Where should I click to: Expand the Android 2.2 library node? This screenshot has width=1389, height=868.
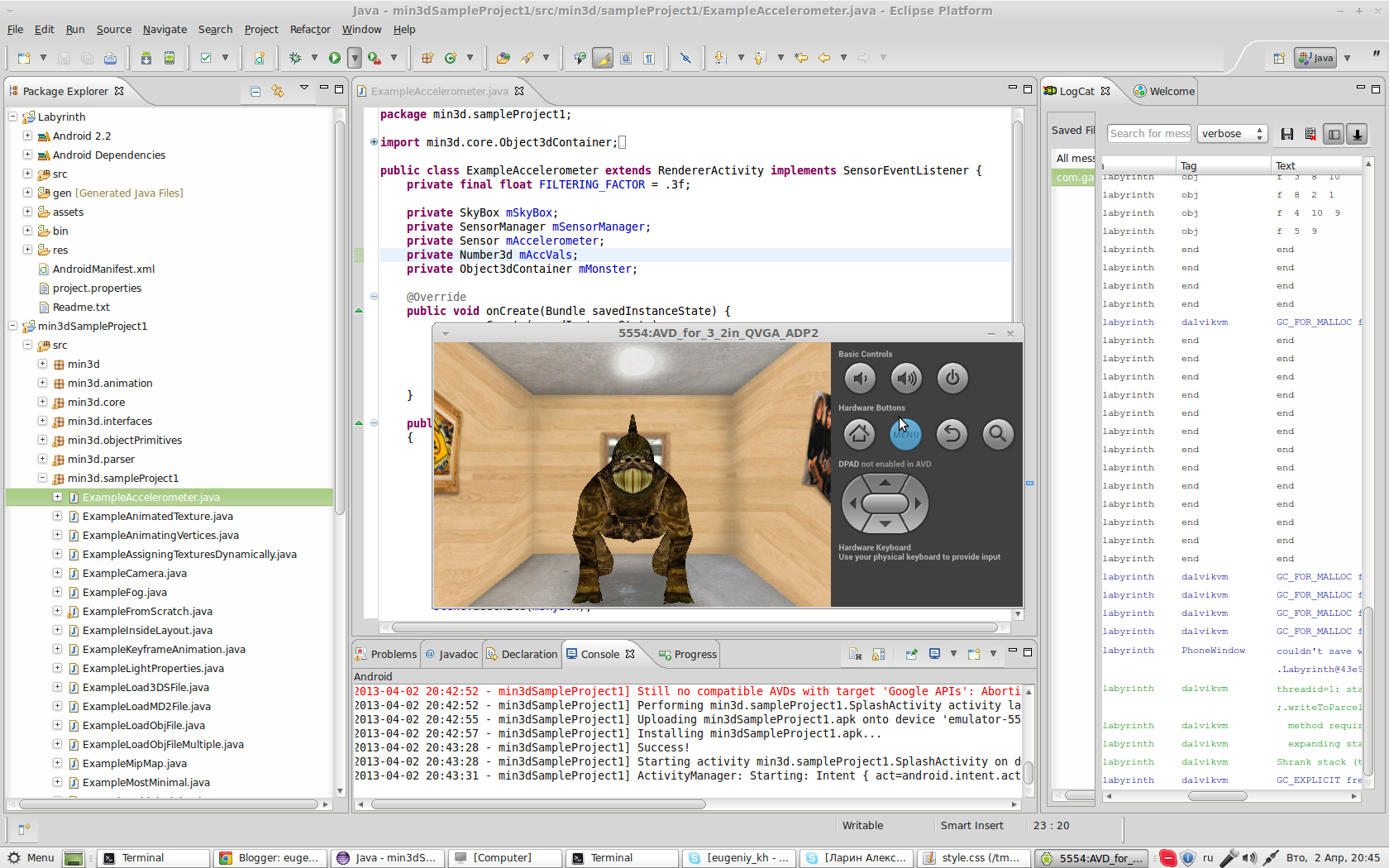(x=27, y=136)
